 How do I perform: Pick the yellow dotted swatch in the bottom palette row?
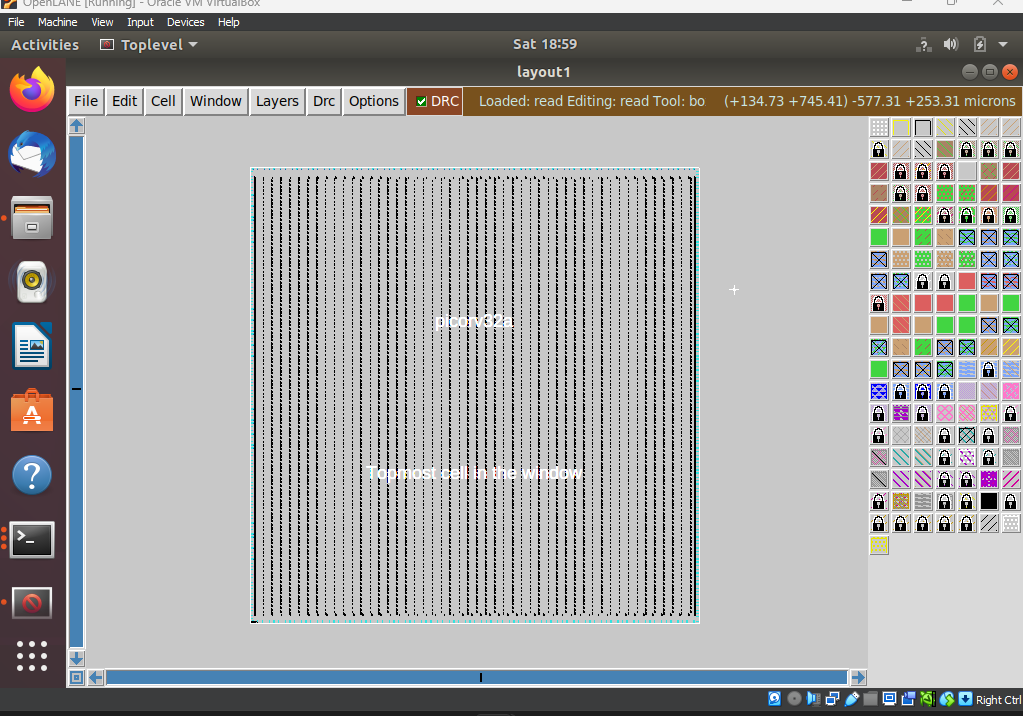point(879,545)
